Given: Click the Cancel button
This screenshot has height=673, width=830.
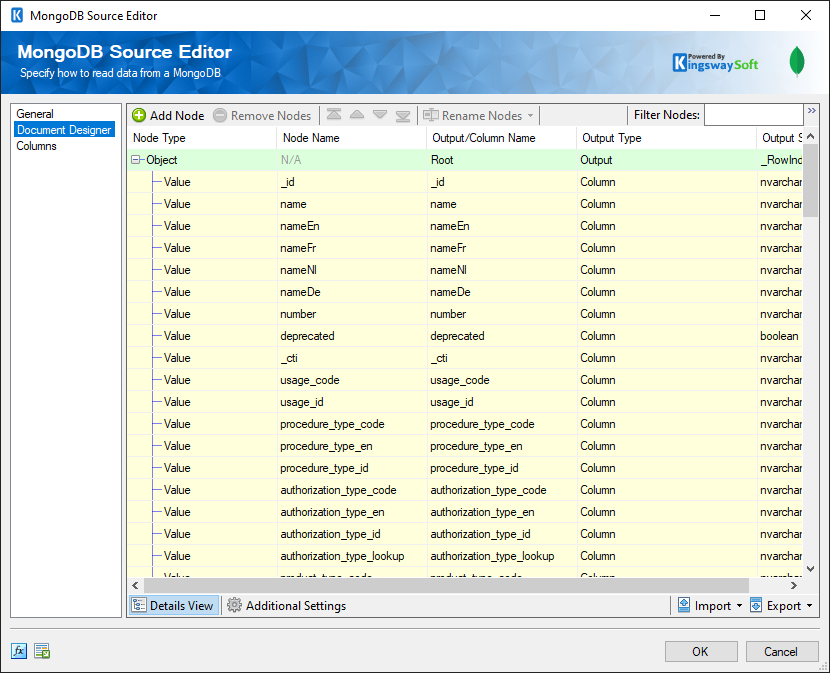Looking at the screenshot, I should 781,651.
